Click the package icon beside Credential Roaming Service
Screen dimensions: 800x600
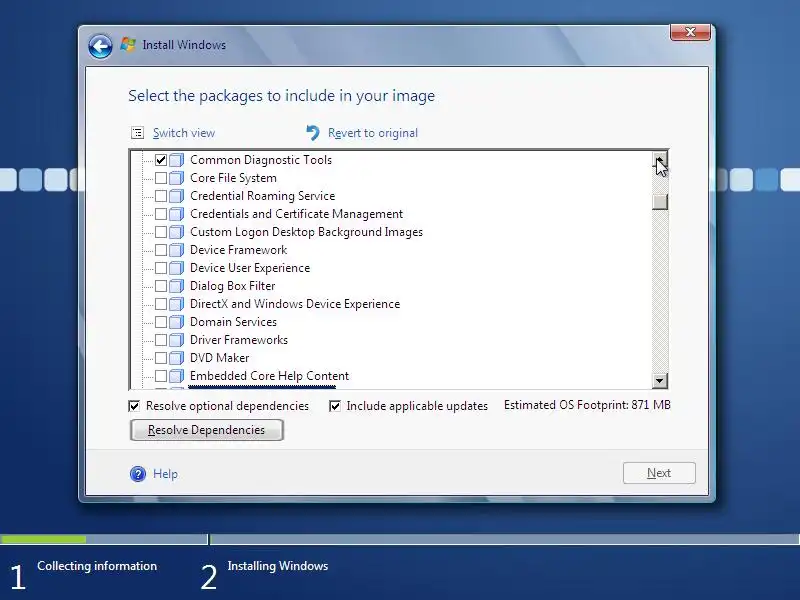[x=177, y=196]
